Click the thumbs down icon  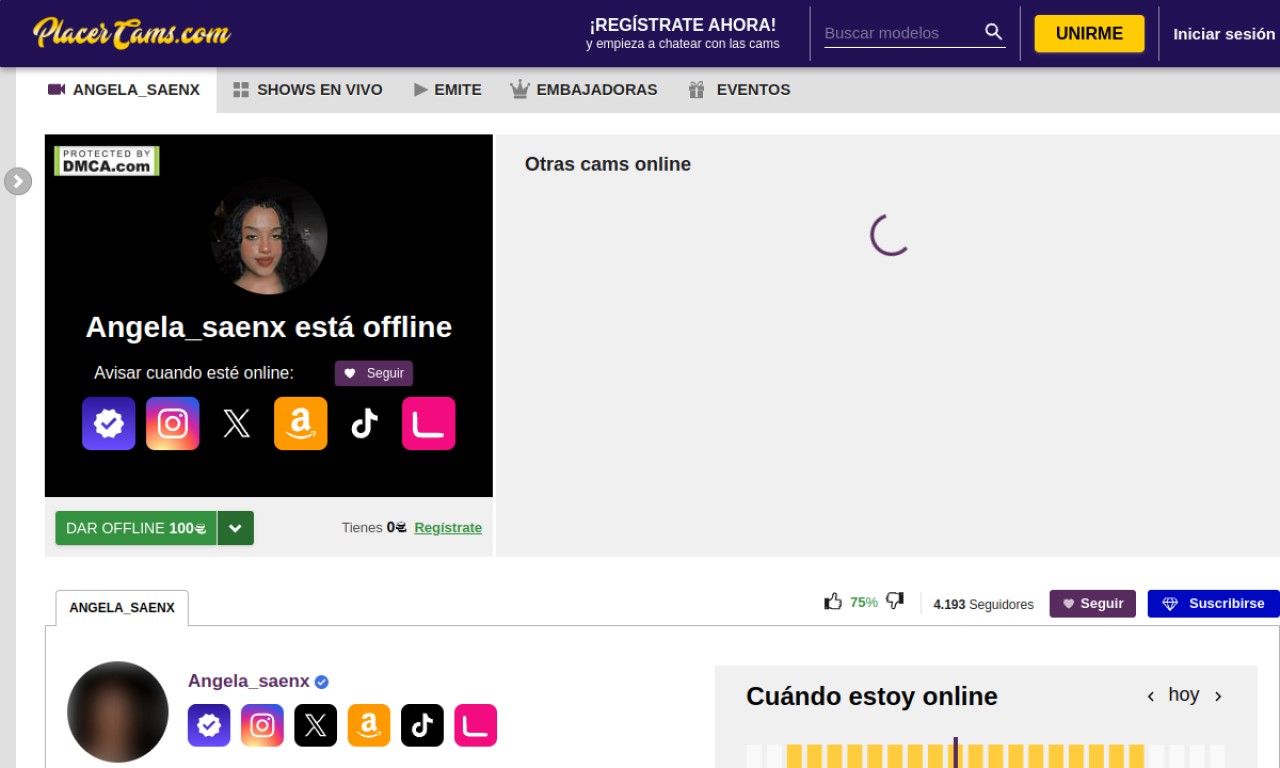(x=895, y=601)
